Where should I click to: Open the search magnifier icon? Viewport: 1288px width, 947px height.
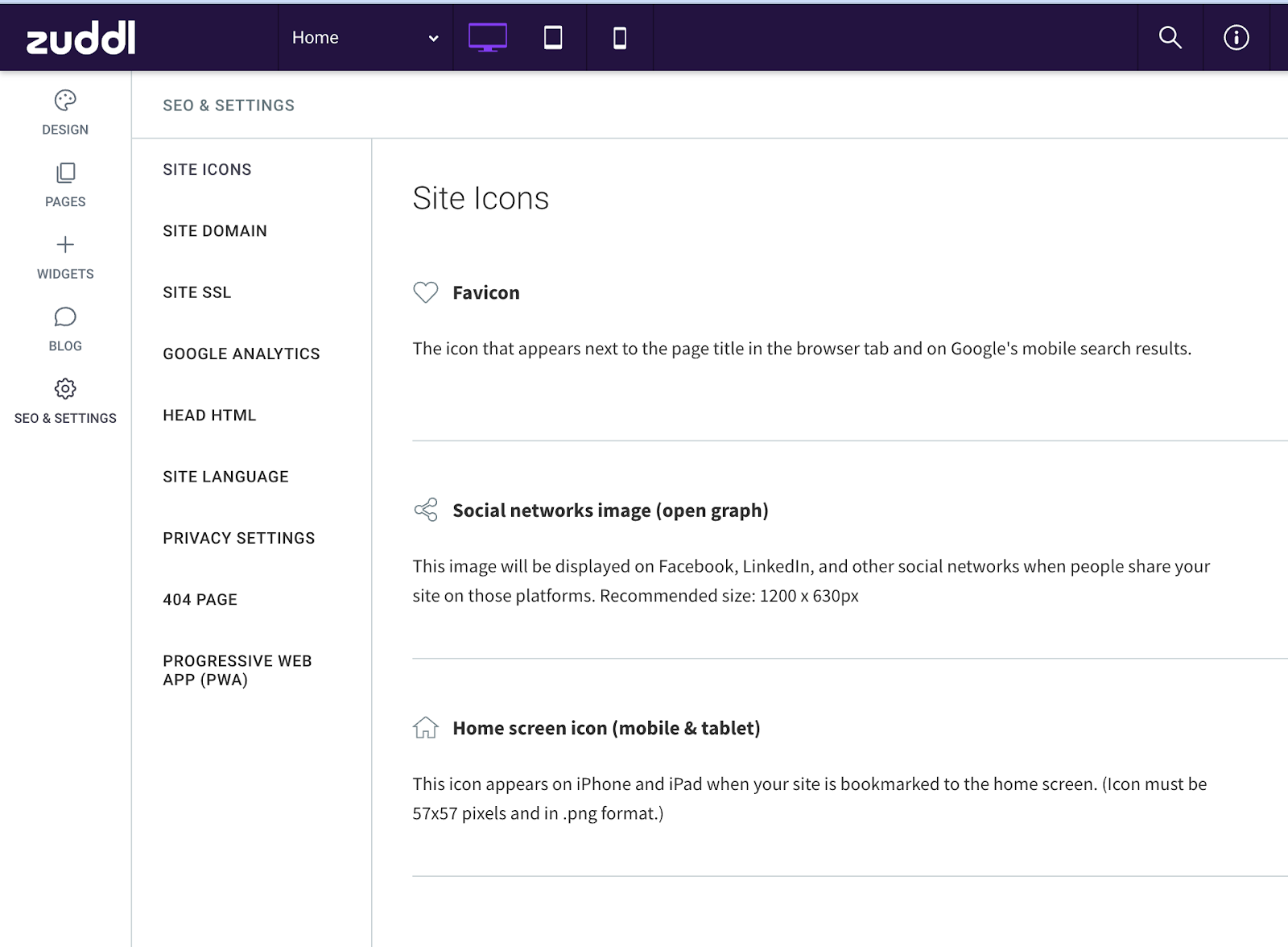click(1170, 38)
